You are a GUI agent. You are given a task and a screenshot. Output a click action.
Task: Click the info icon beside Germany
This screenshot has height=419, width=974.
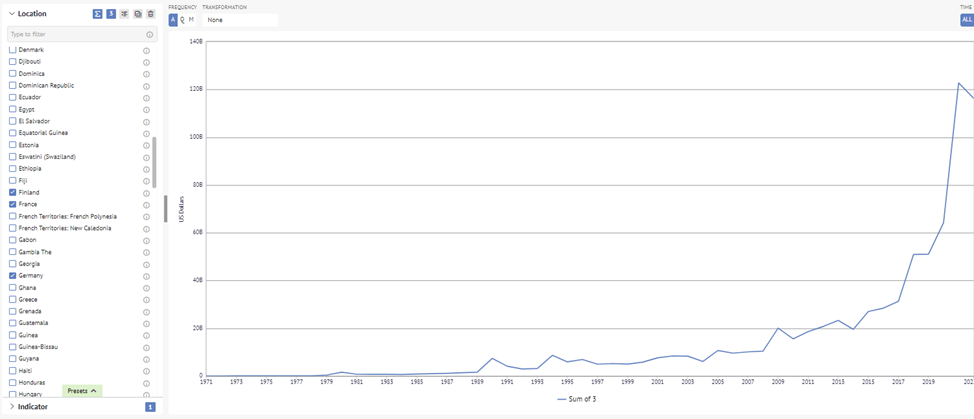click(147, 276)
